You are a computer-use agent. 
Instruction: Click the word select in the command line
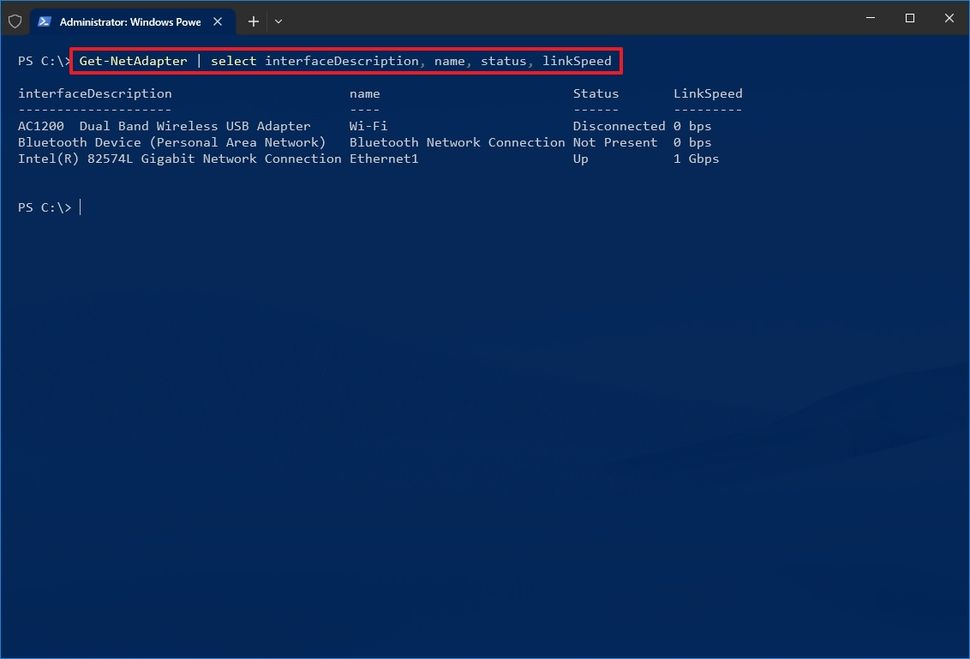tap(233, 61)
